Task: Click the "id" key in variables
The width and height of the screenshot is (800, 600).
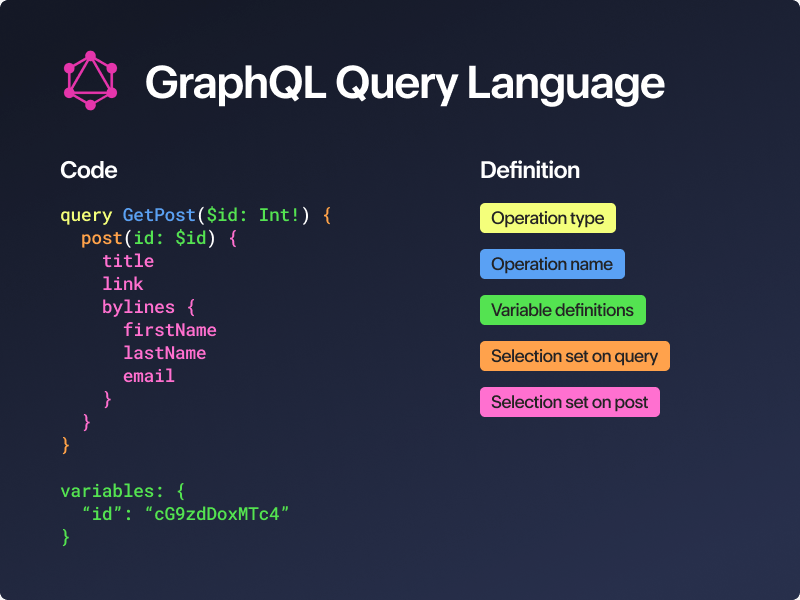Action: coord(102,513)
